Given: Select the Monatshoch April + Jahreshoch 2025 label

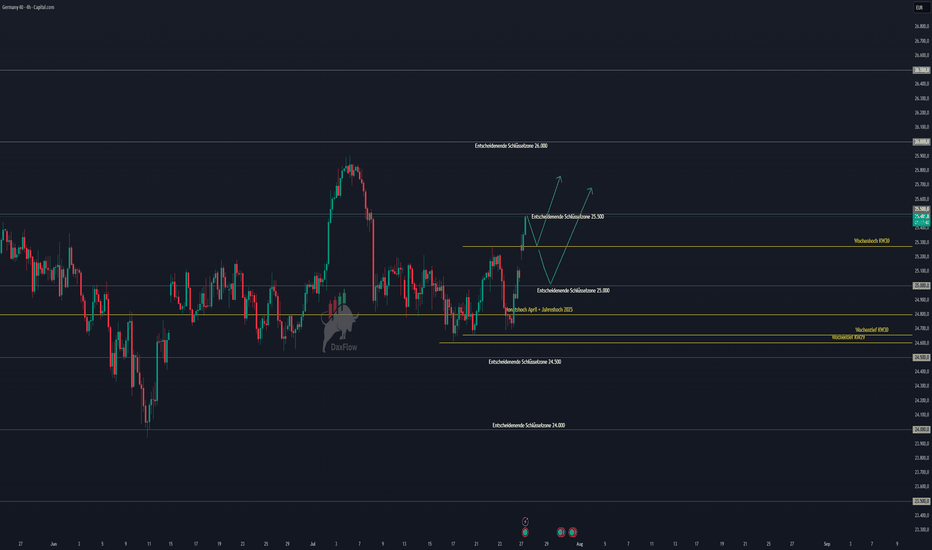Looking at the screenshot, I should pyautogui.click(x=539, y=310).
